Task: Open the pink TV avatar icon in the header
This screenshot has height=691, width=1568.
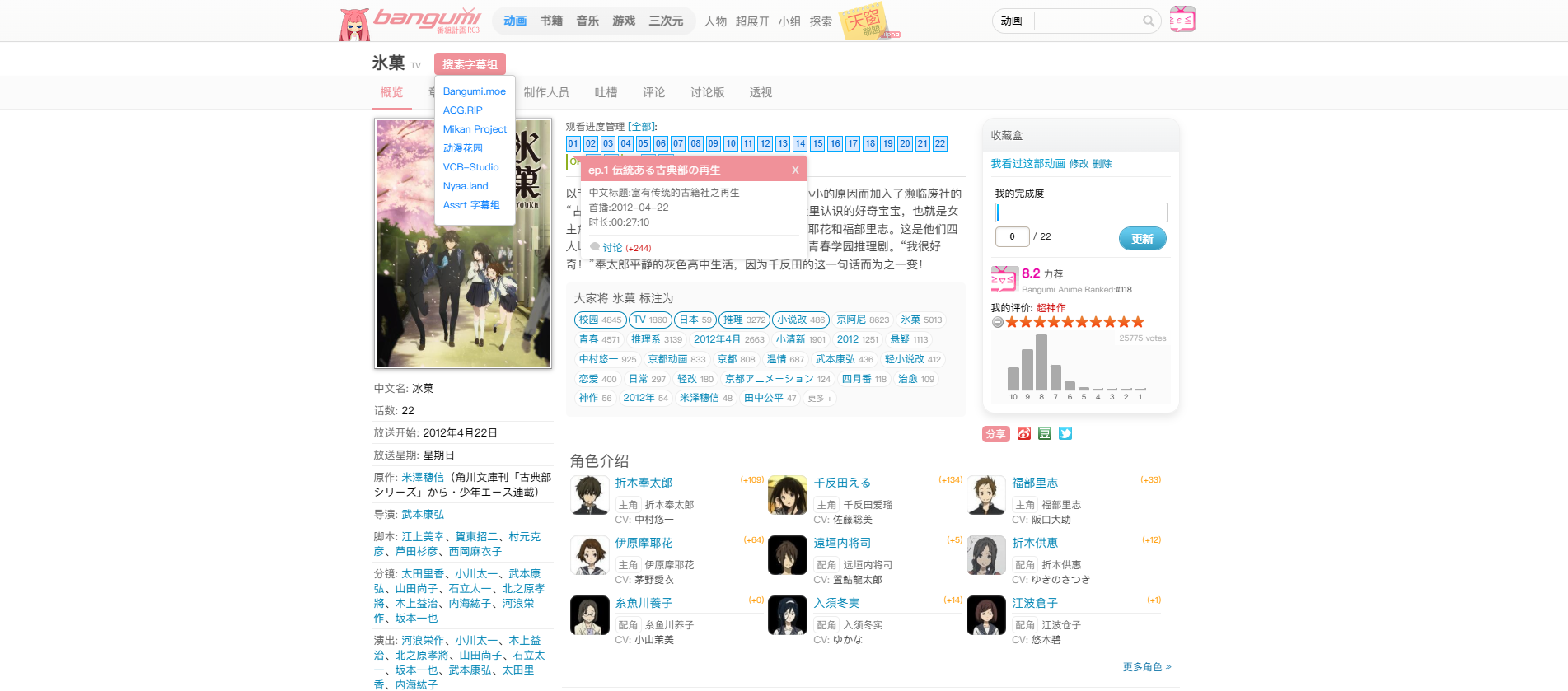Action: 1182,20
